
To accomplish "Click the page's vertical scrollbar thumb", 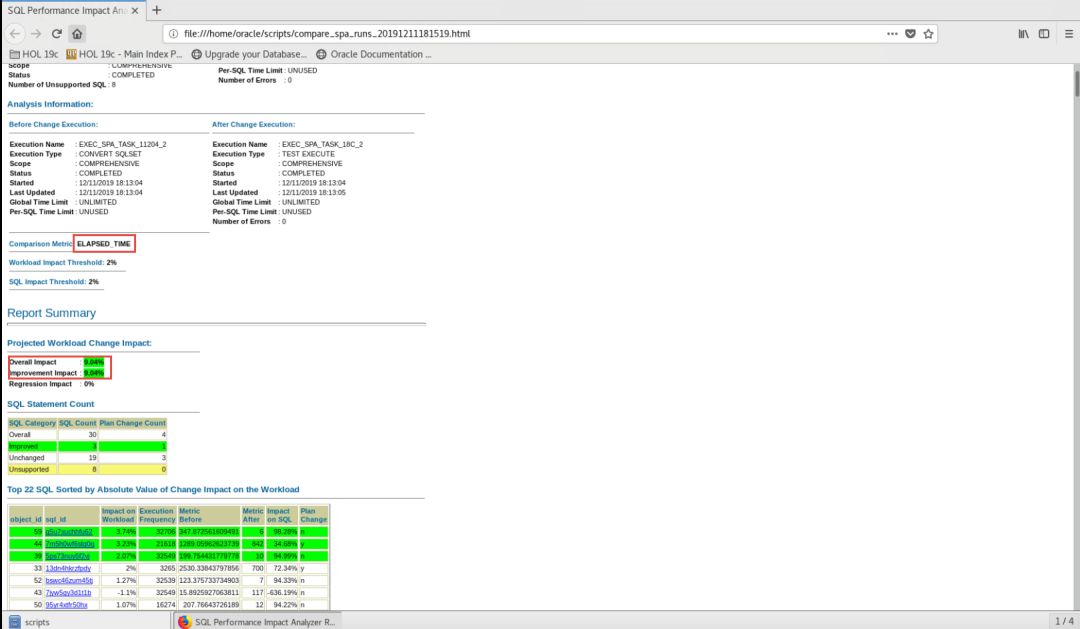I will tap(1077, 84).
